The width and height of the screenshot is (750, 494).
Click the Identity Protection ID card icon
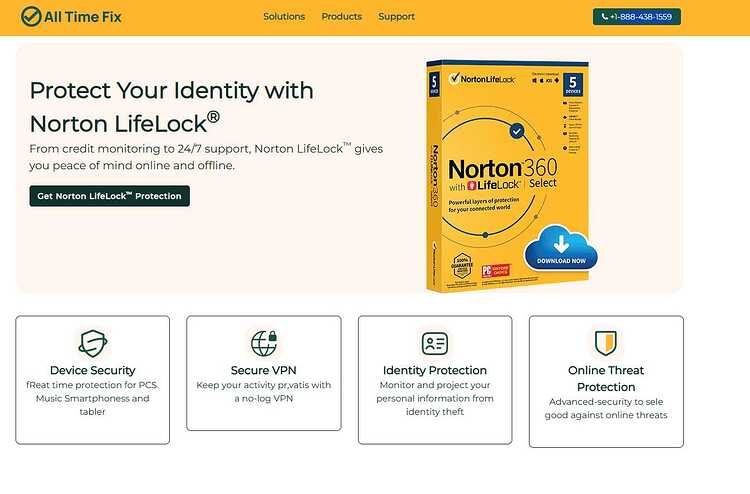click(x=435, y=343)
